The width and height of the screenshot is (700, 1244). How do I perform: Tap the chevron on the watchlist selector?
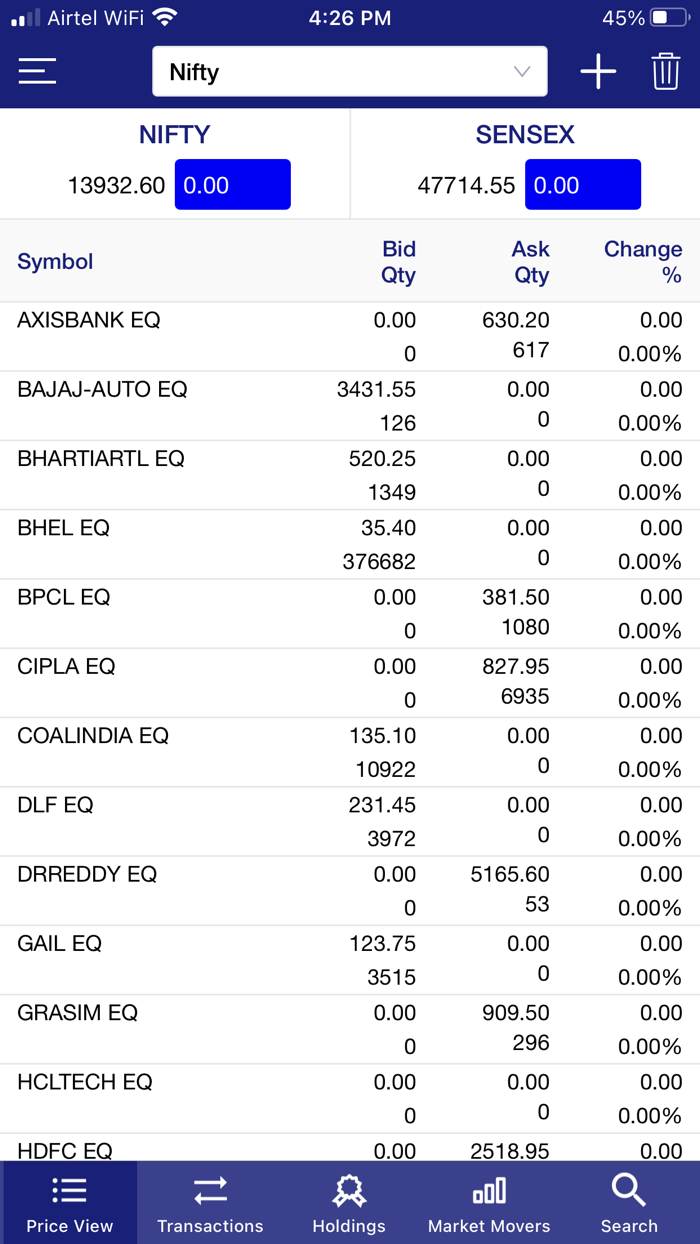(520, 71)
